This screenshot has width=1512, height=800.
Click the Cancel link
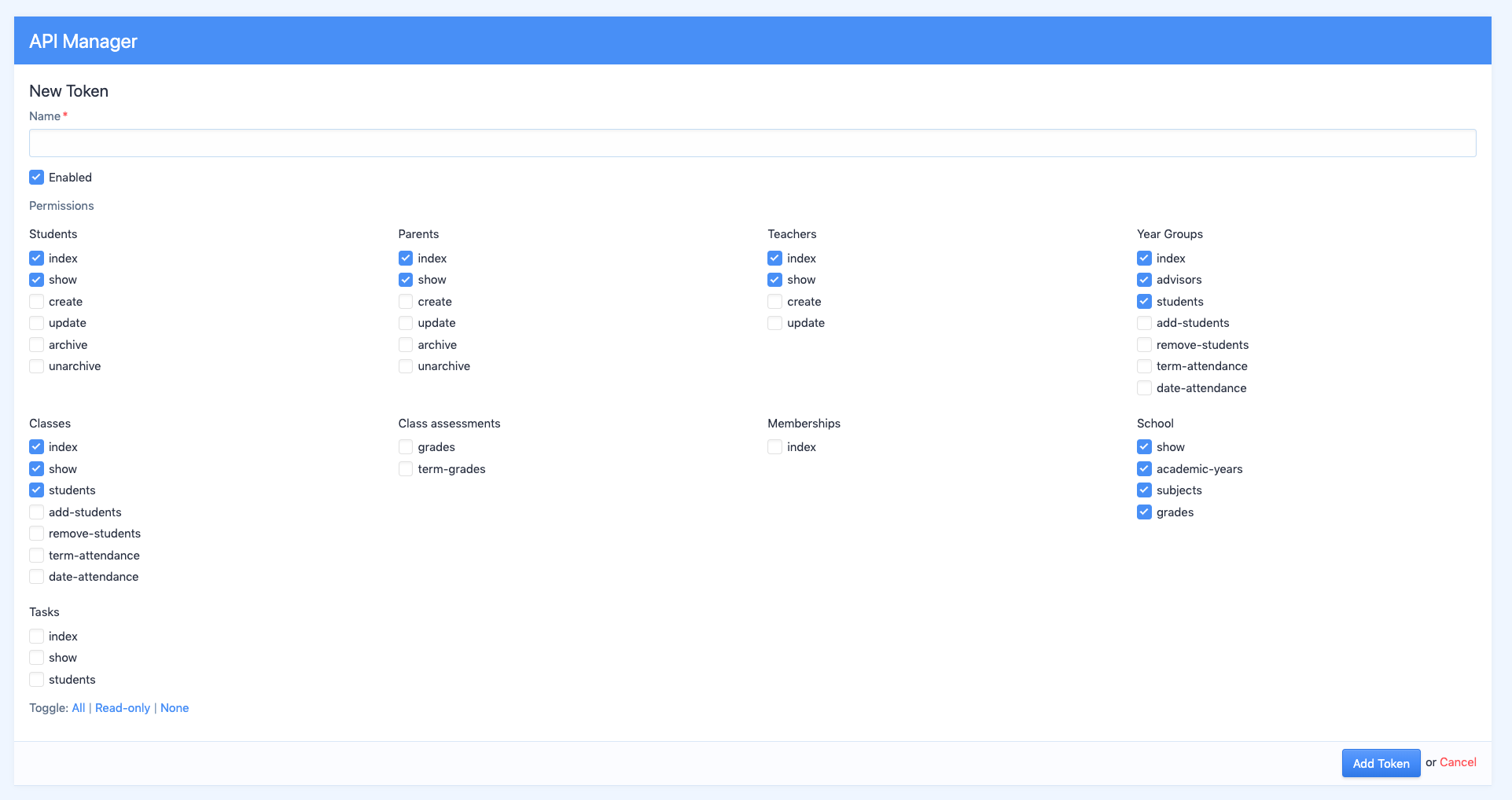(1458, 762)
